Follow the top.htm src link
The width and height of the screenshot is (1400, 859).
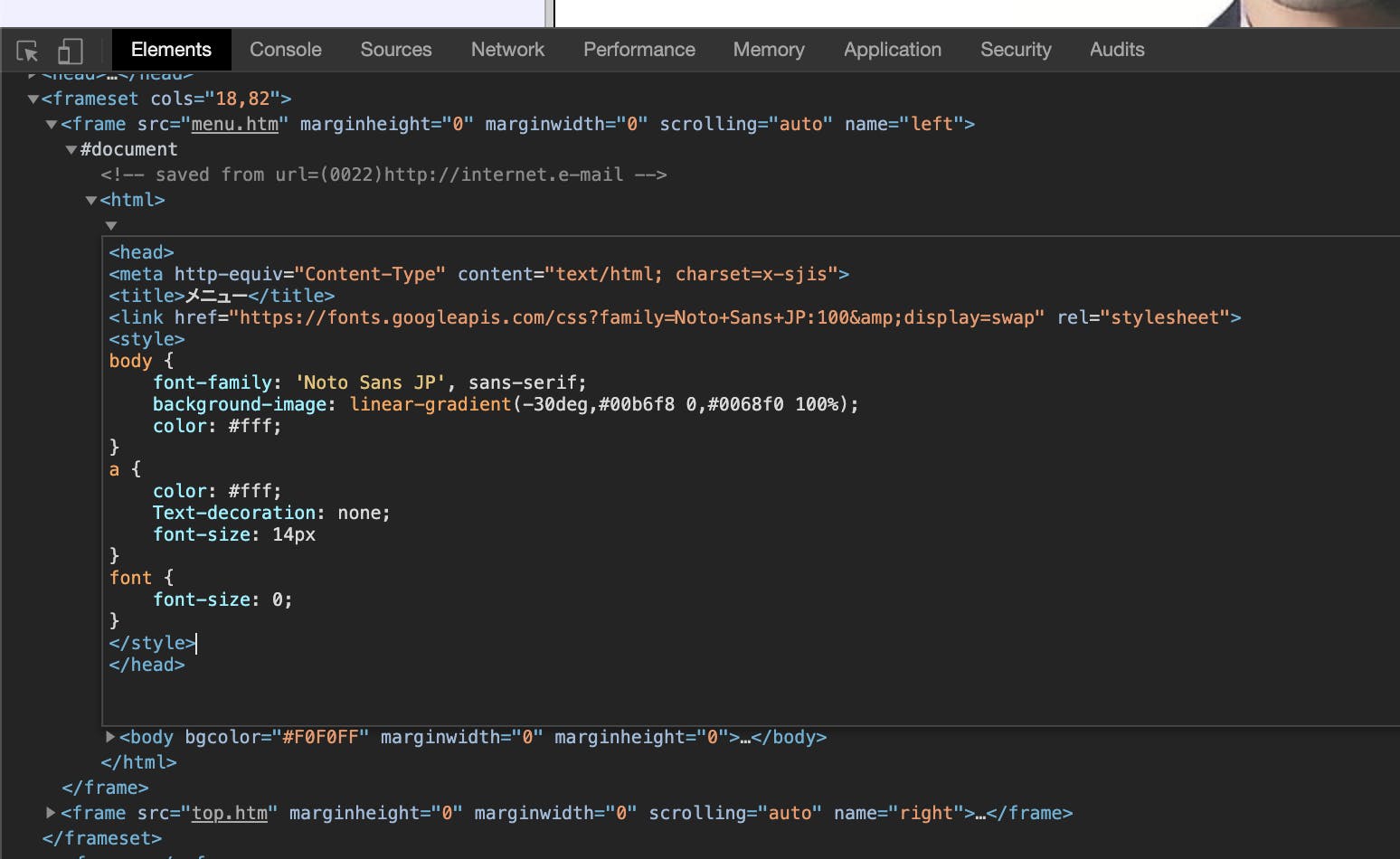[x=230, y=813]
